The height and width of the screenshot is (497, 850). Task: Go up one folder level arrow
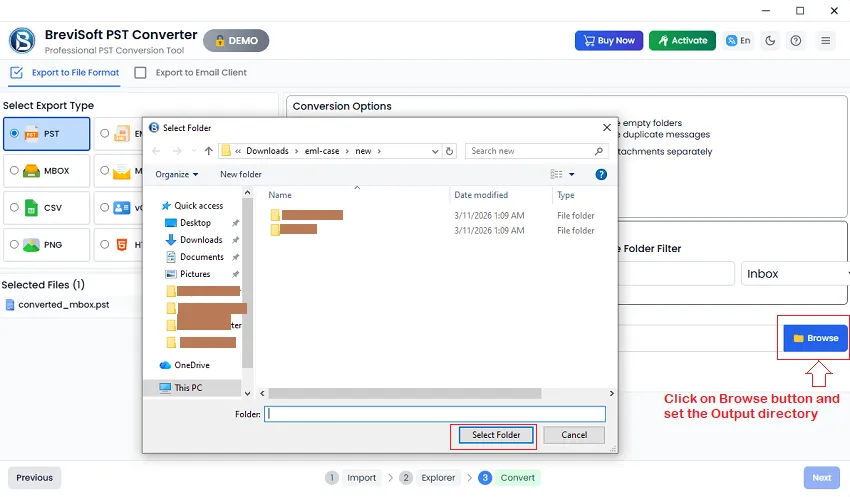[x=208, y=151]
